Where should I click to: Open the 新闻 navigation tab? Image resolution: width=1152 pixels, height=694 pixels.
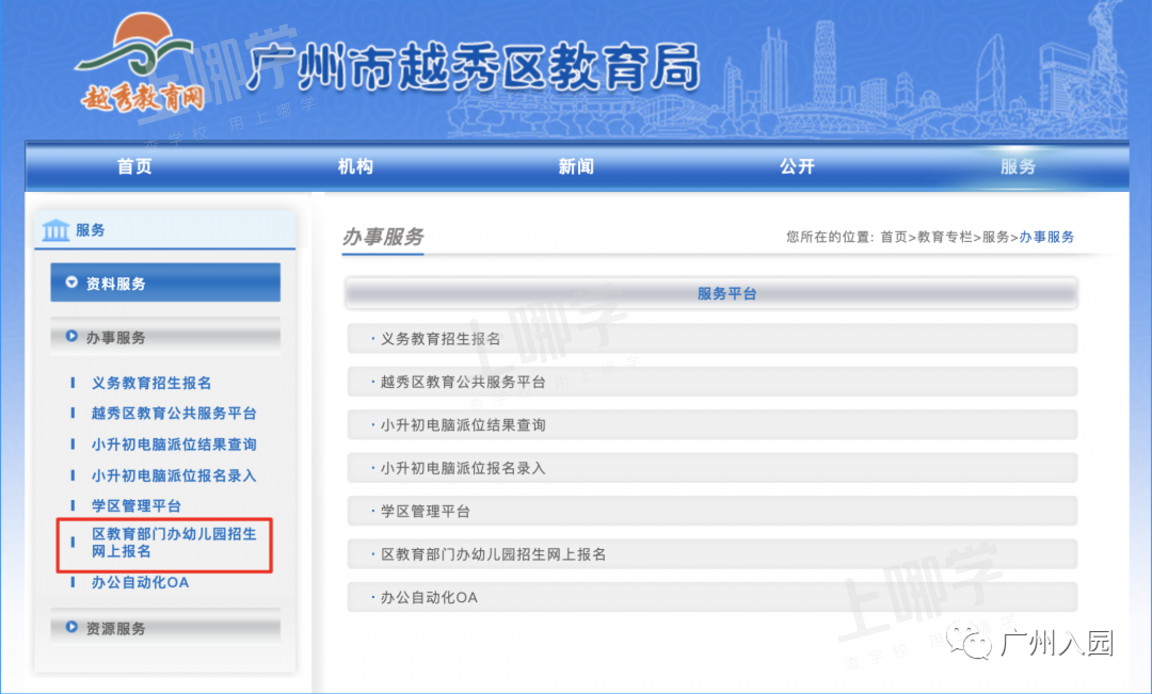tap(576, 167)
